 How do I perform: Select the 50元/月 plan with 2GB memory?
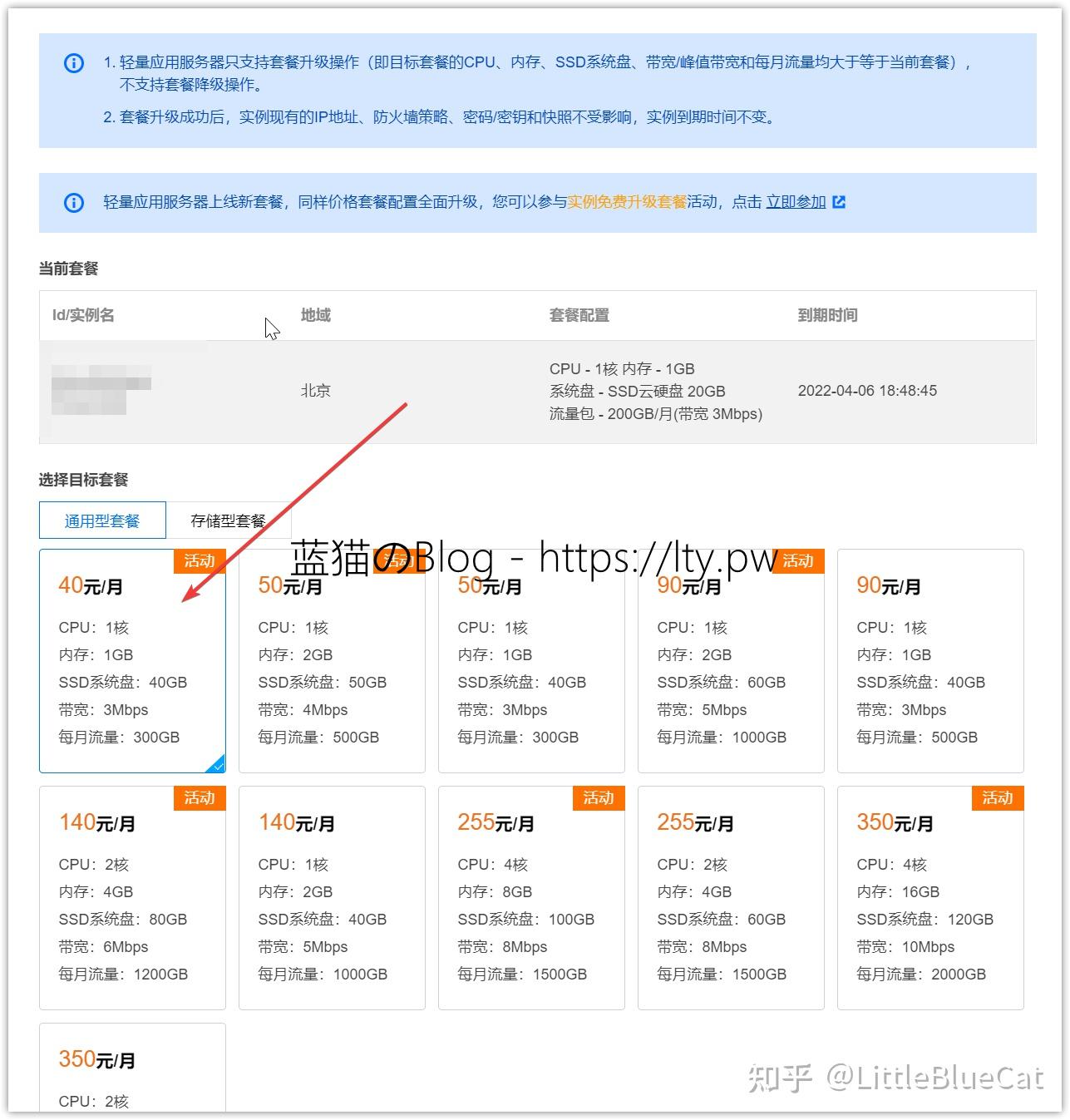coord(332,661)
